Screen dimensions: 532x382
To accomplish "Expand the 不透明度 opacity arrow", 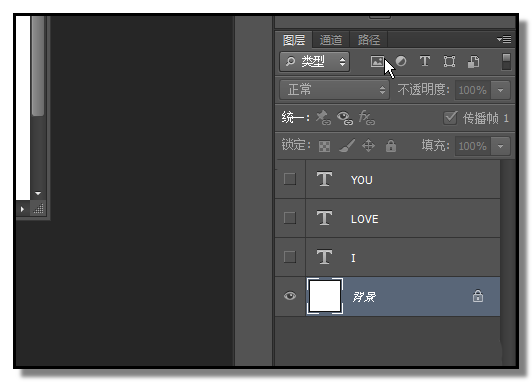I will click(500, 90).
